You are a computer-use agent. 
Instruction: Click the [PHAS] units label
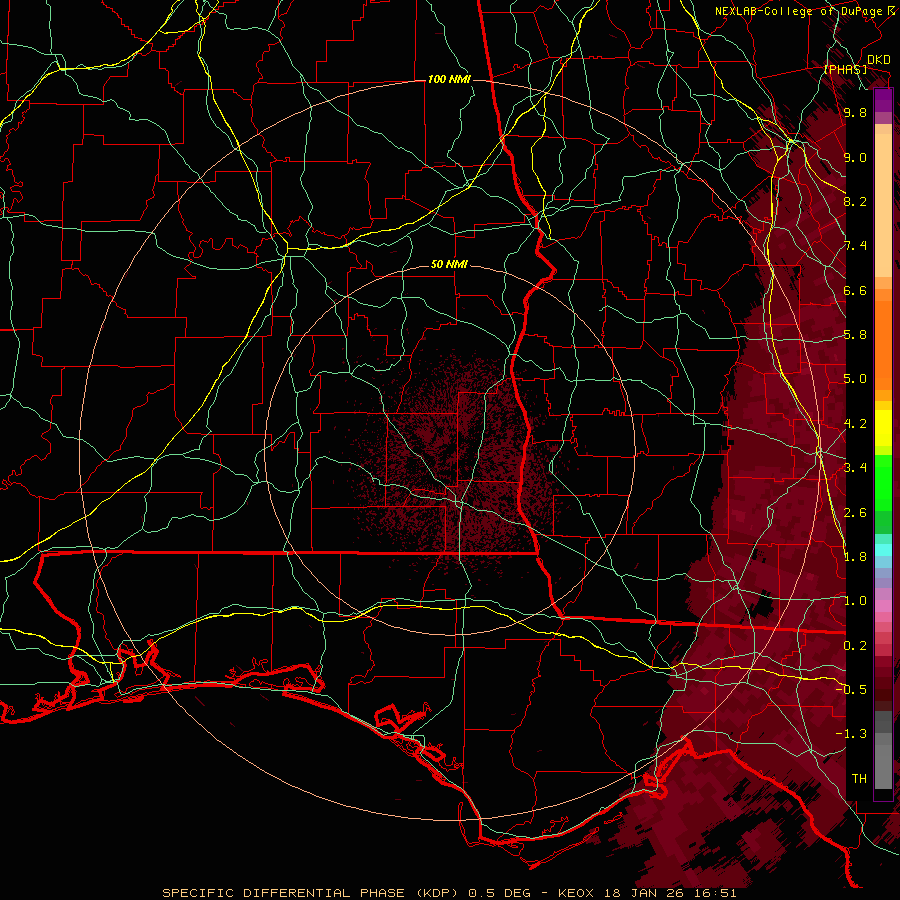[845, 69]
